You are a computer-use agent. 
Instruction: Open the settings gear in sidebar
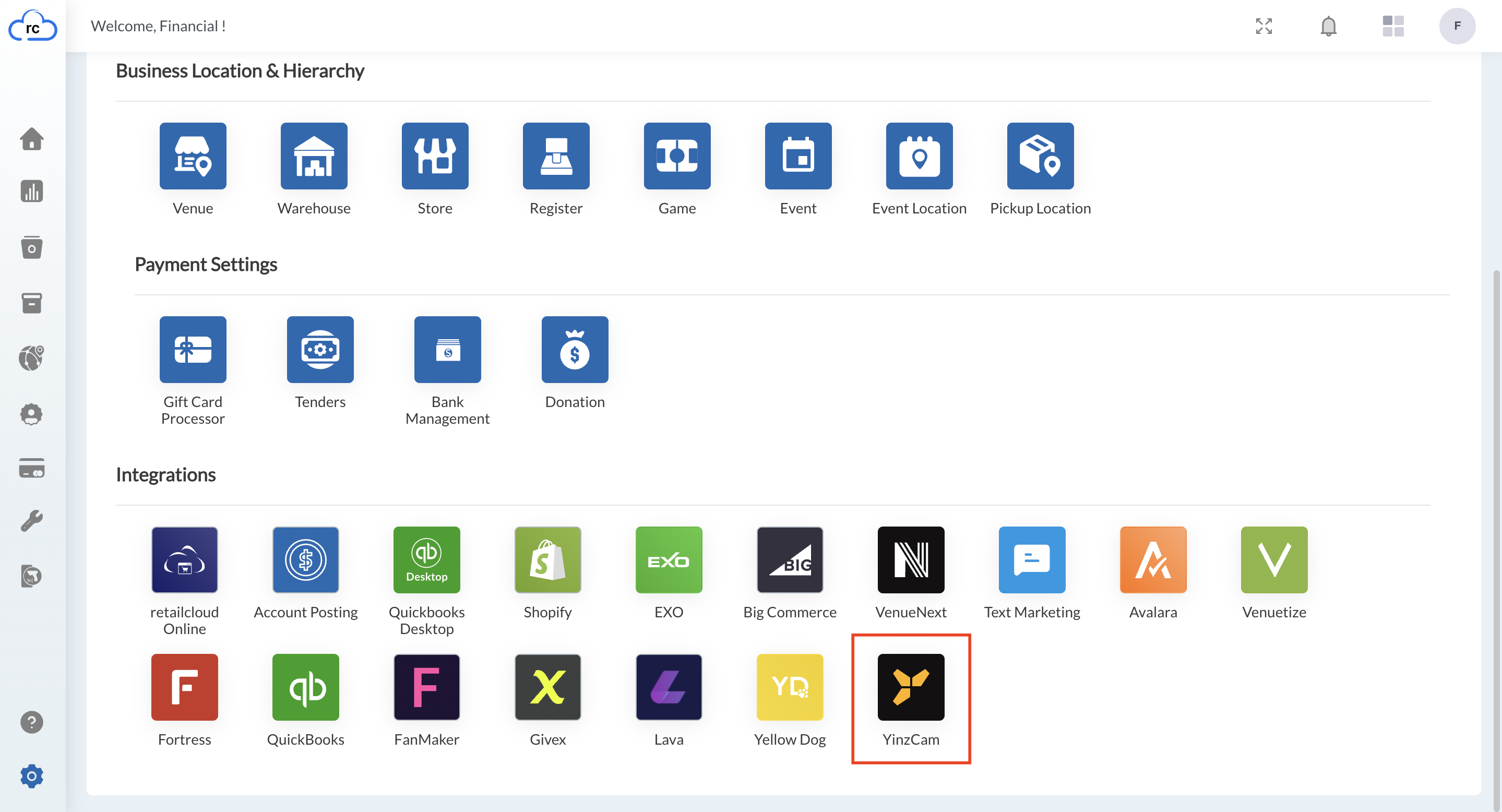(31, 777)
